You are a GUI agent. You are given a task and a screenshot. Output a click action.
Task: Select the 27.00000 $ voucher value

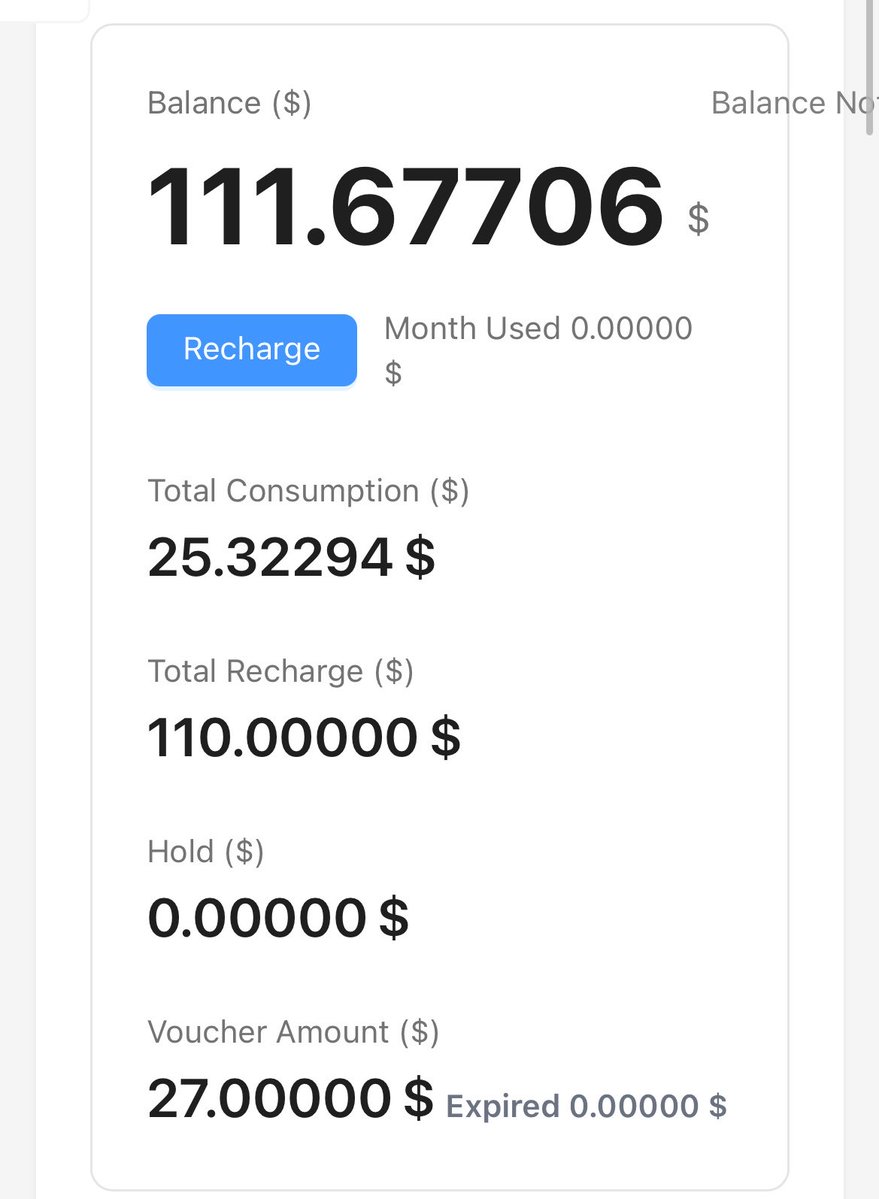pos(290,1099)
